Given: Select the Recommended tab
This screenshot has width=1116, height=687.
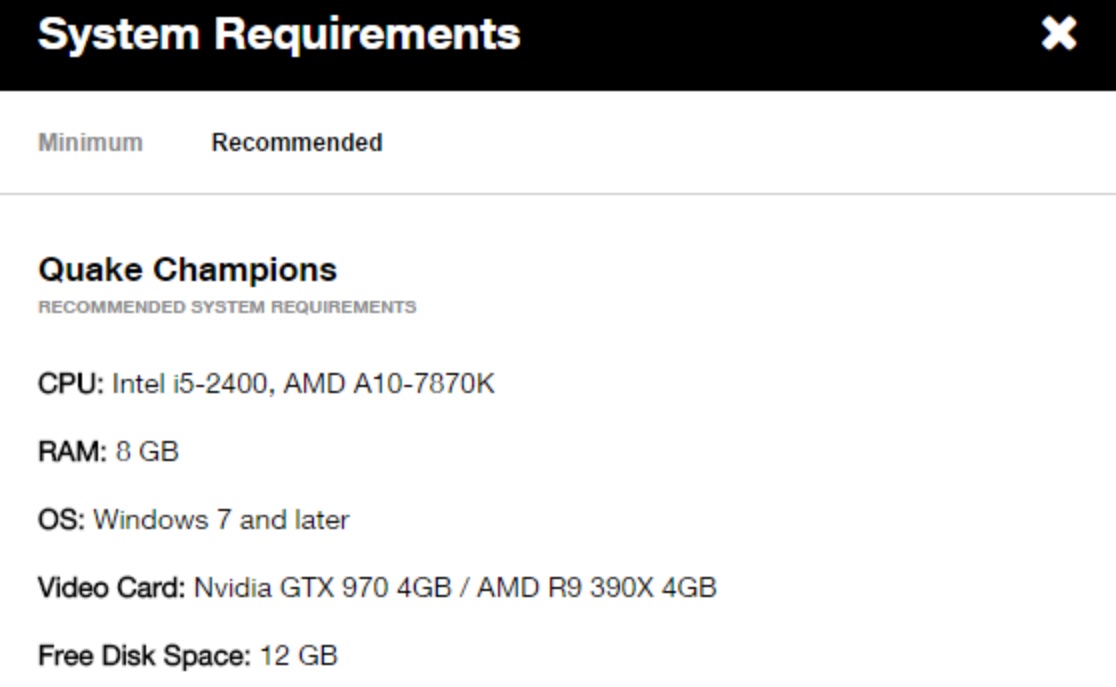Looking at the screenshot, I should pos(297,143).
